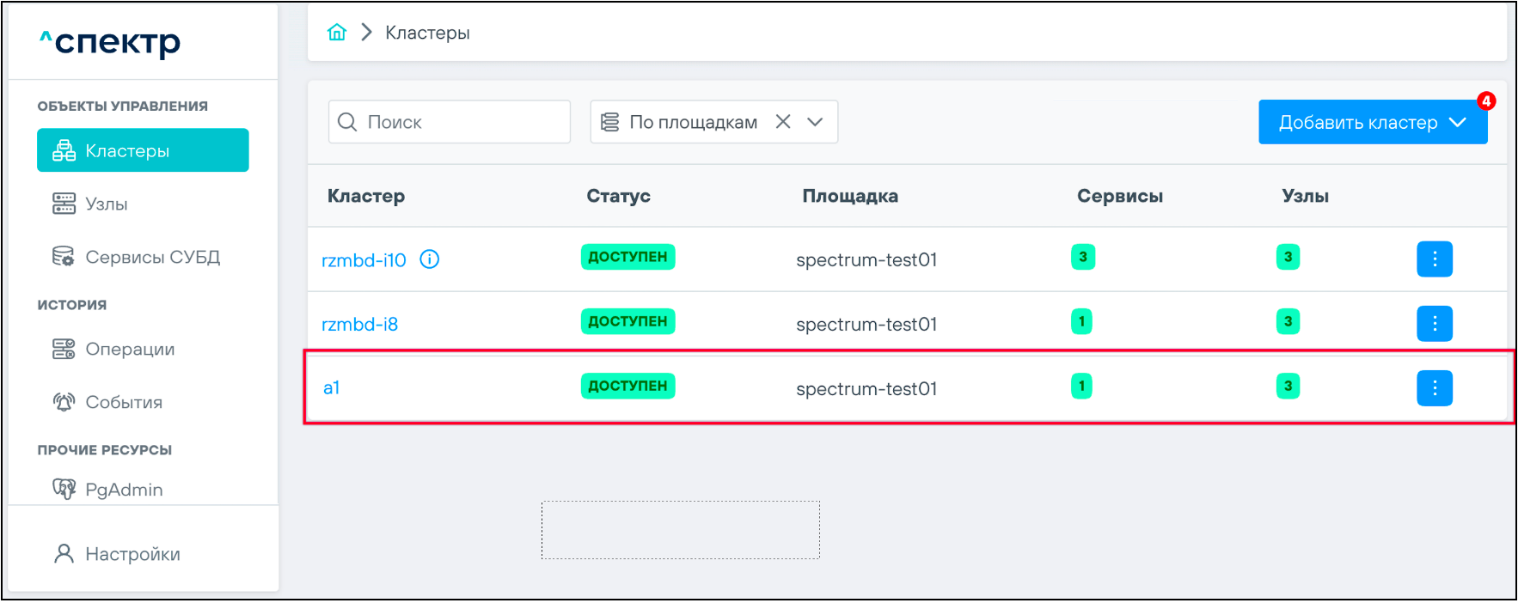Open the three-dot menu for rzmbd-i8
The image size is (1518, 603).
click(1434, 323)
